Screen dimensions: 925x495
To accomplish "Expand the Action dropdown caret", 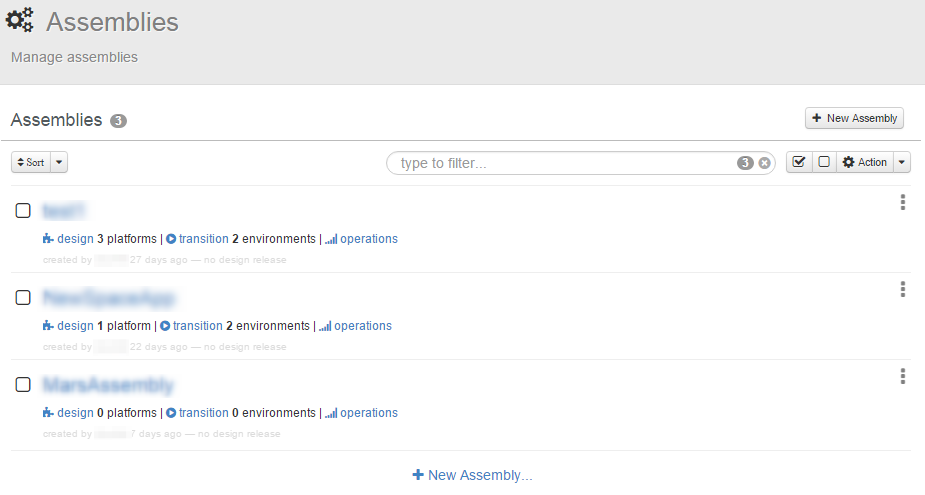I will [x=901, y=162].
